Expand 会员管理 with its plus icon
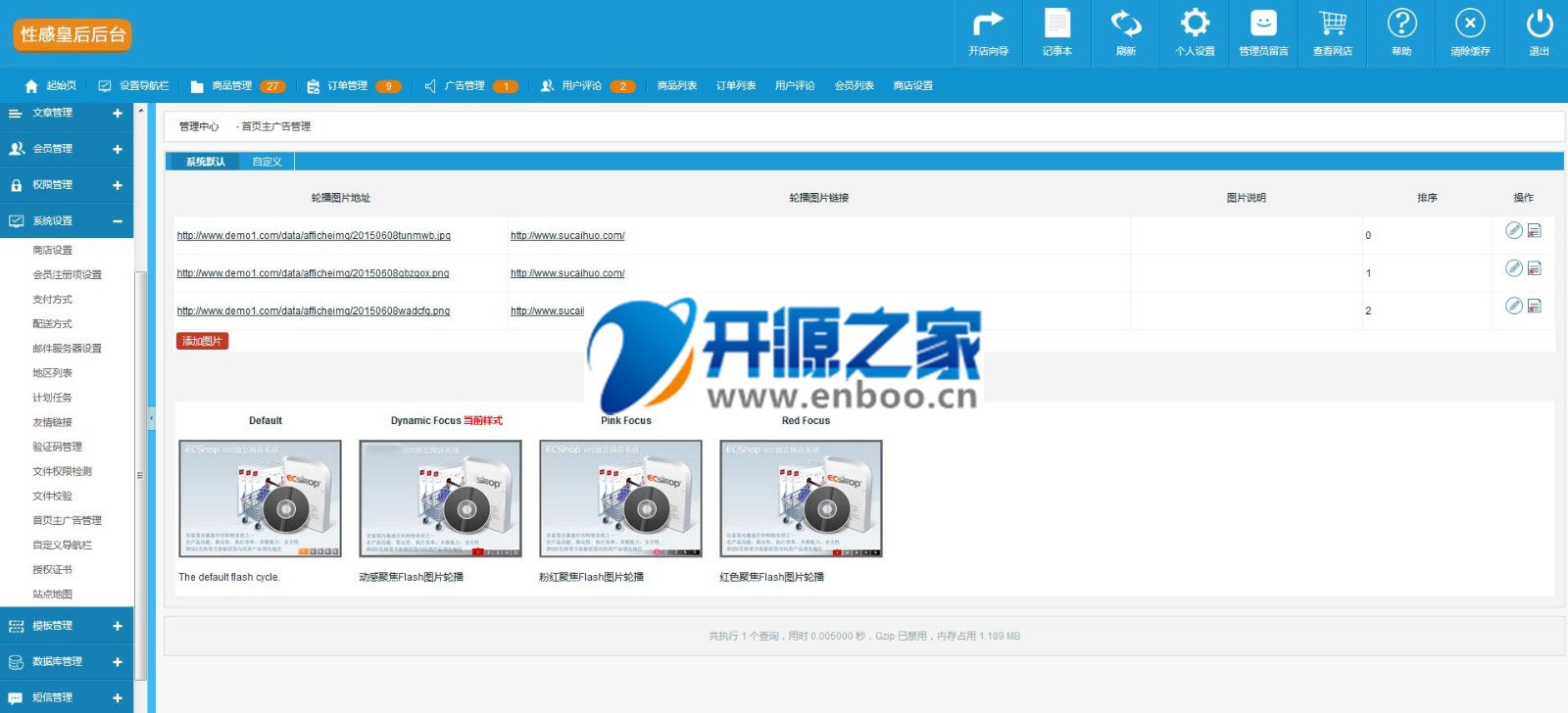Image resolution: width=1568 pixels, height=713 pixels. 118,149
